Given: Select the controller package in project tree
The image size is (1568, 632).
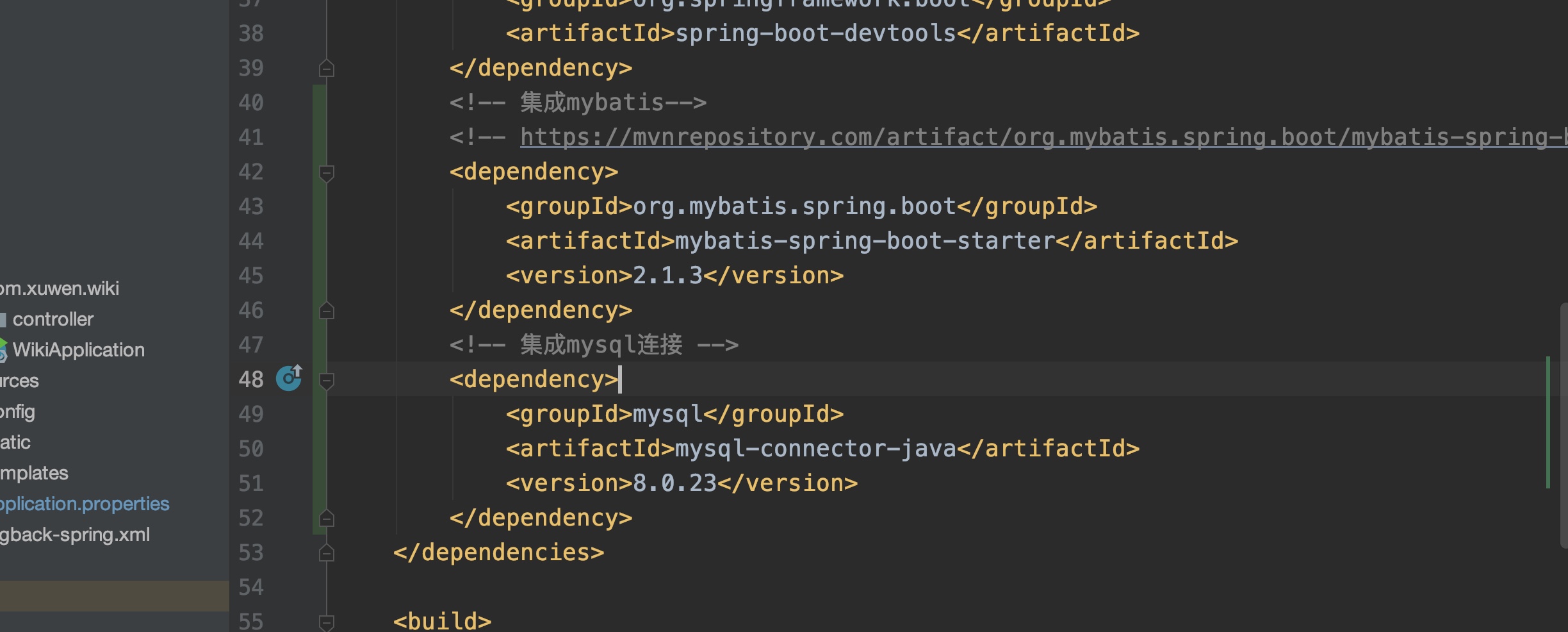Looking at the screenshot, I should pos(53,319).
